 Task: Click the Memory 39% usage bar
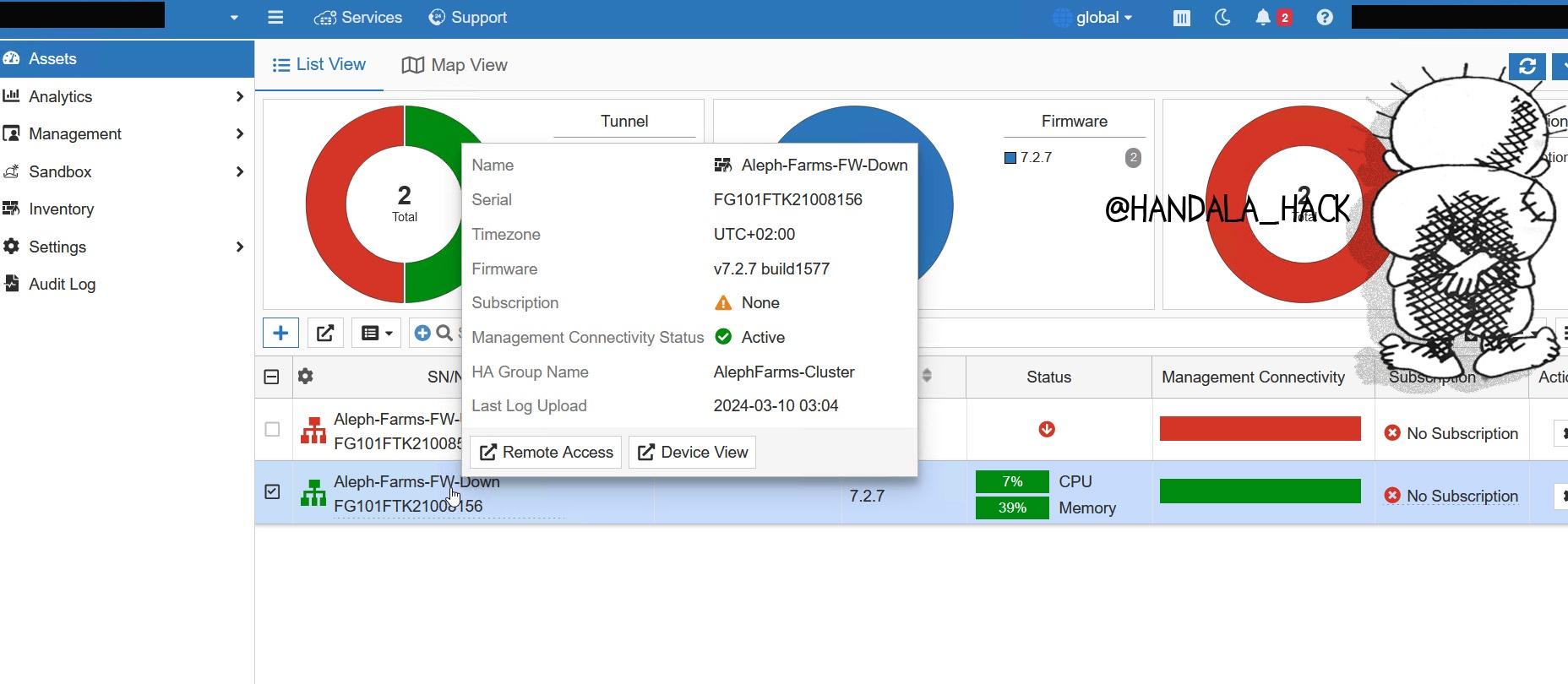(1012, 508)
